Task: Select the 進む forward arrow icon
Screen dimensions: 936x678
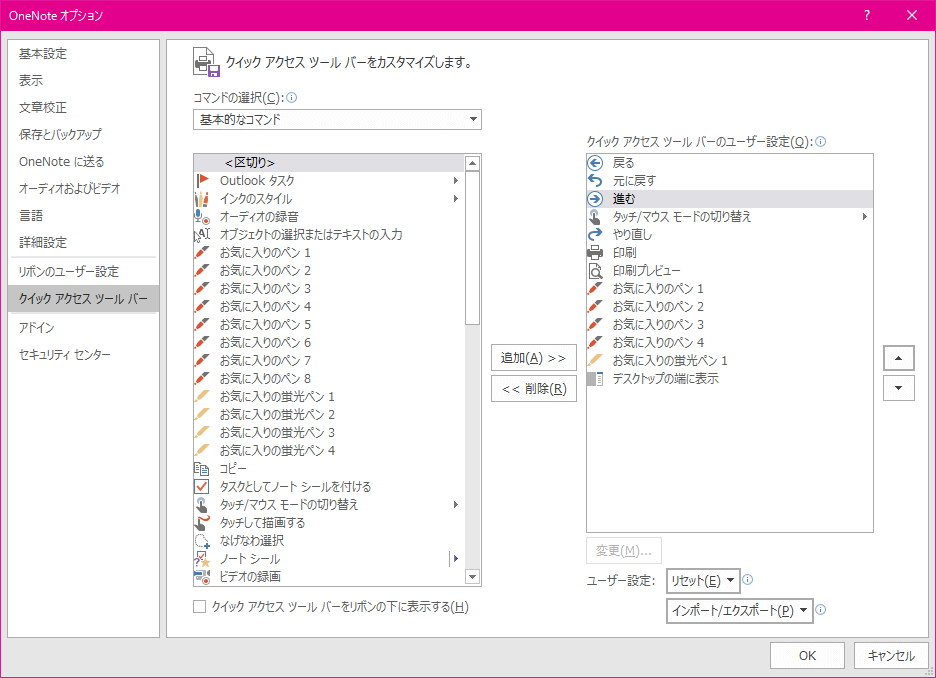Action: 595,198
